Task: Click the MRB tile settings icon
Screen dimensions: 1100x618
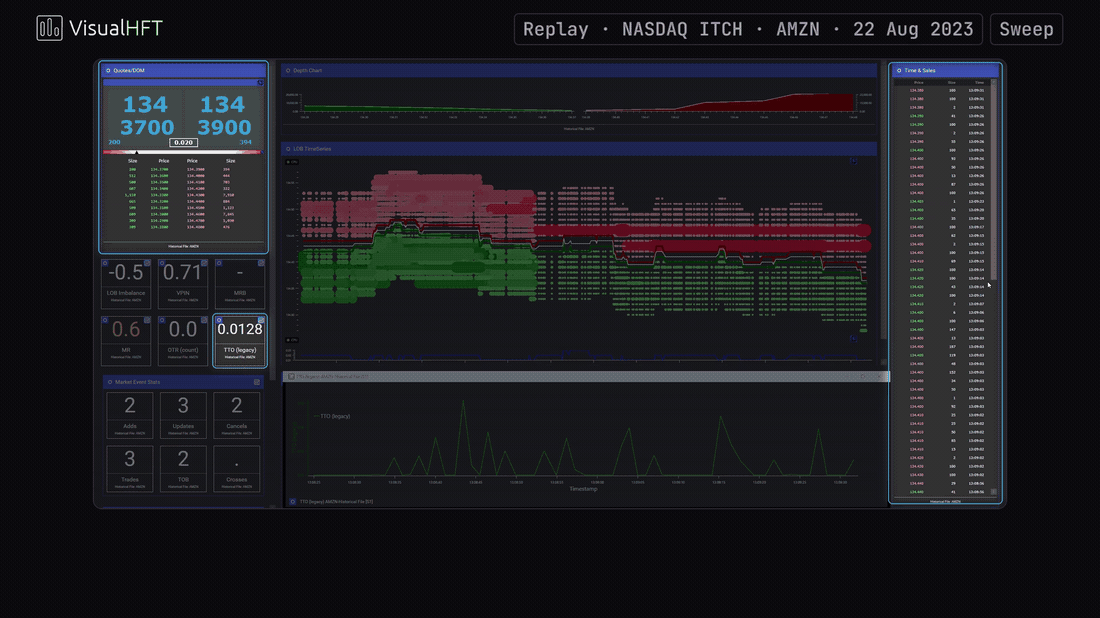Action: click(x=219, y=263)
